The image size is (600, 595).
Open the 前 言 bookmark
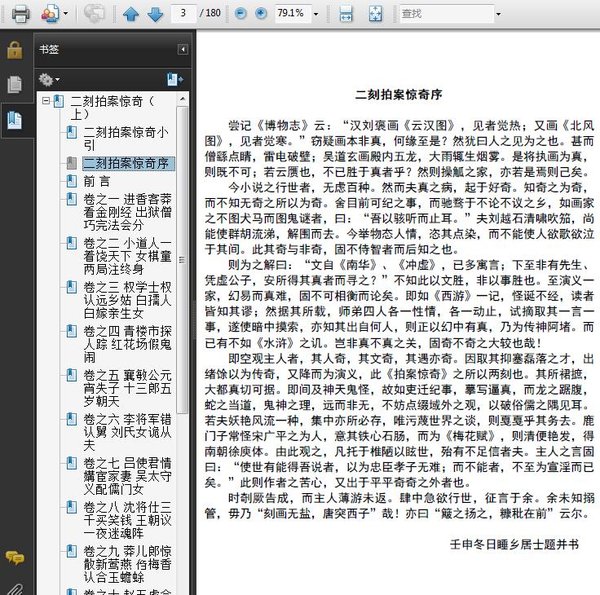point(97,181)
